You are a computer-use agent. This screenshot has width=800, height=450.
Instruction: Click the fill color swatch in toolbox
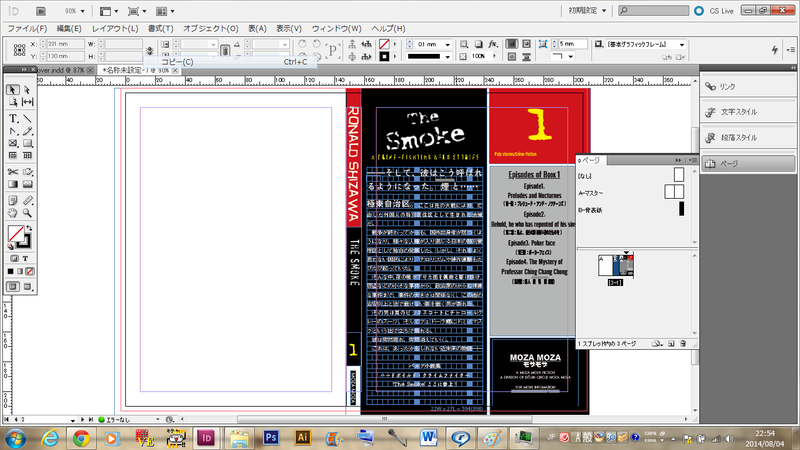tap(16, 234)
